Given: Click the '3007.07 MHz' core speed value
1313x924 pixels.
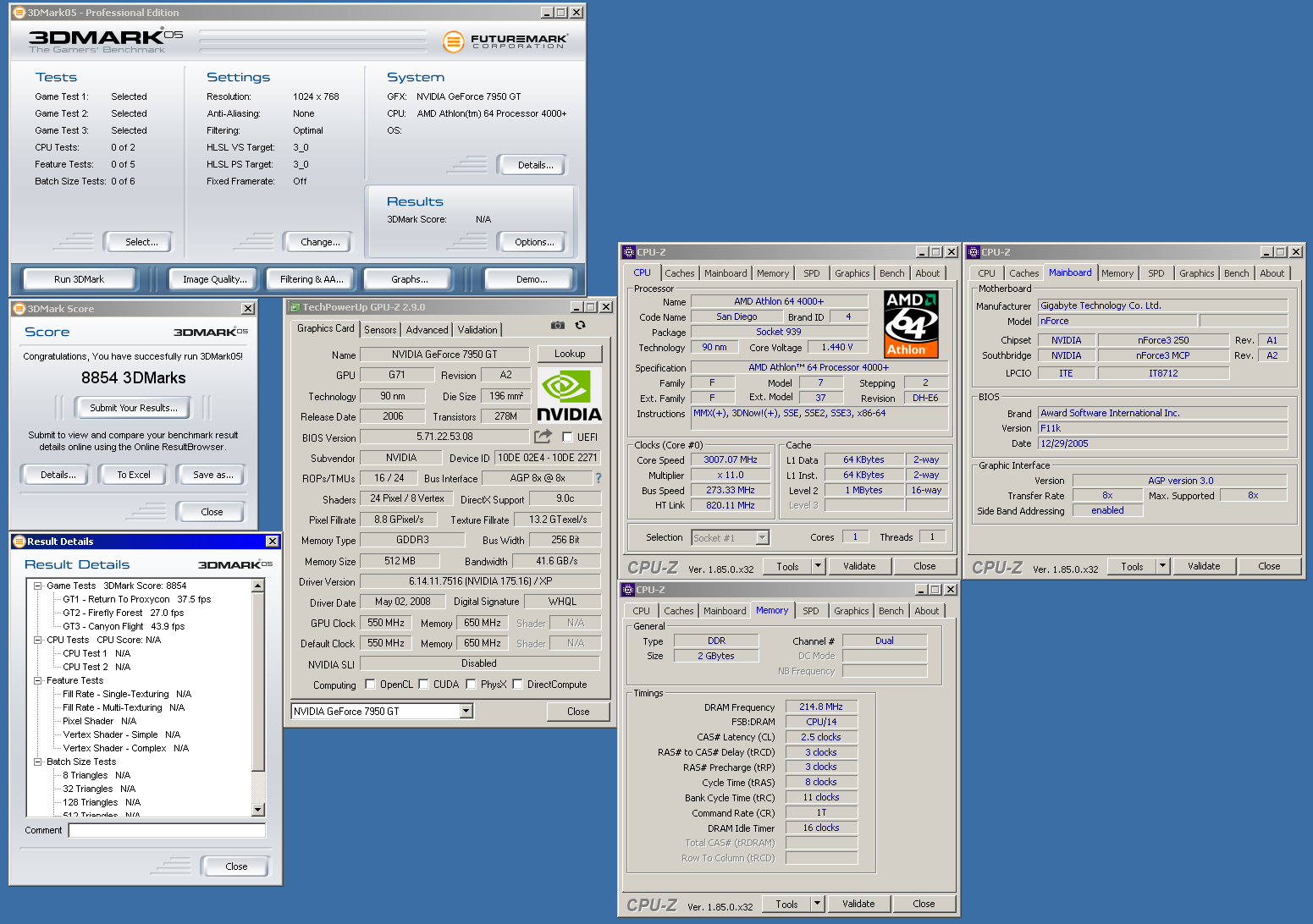Looking at the screenshot, I should tap(731, 459).
